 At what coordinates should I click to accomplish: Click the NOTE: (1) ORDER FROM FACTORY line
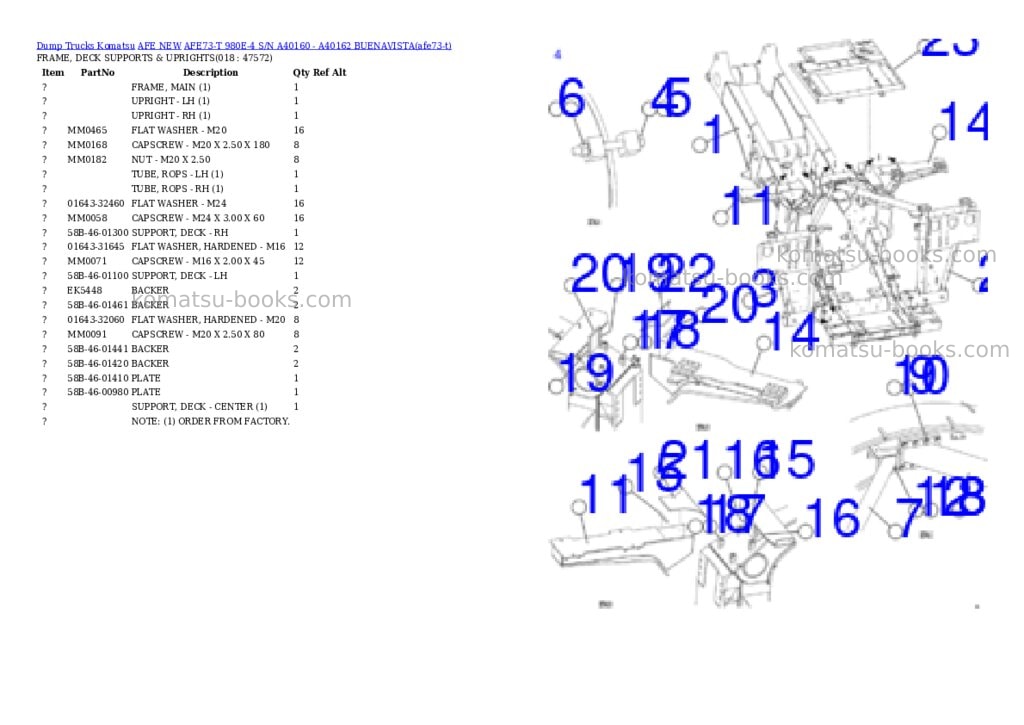click(x=210, y=422)
